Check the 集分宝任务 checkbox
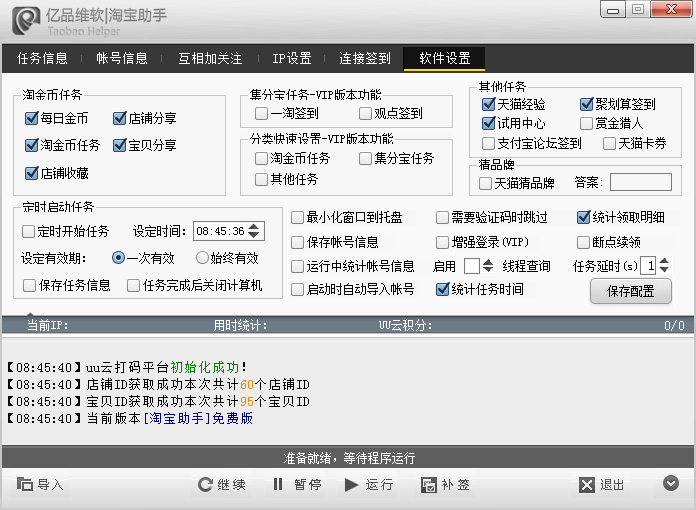 tap(365, 158)
